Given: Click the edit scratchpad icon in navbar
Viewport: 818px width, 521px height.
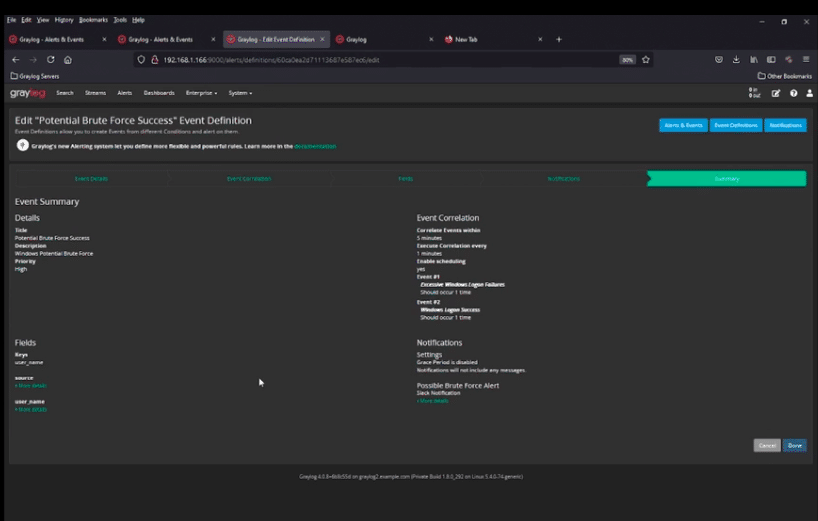Looking at the screenshot, I should pyautogui.click(x=776, y=93).
